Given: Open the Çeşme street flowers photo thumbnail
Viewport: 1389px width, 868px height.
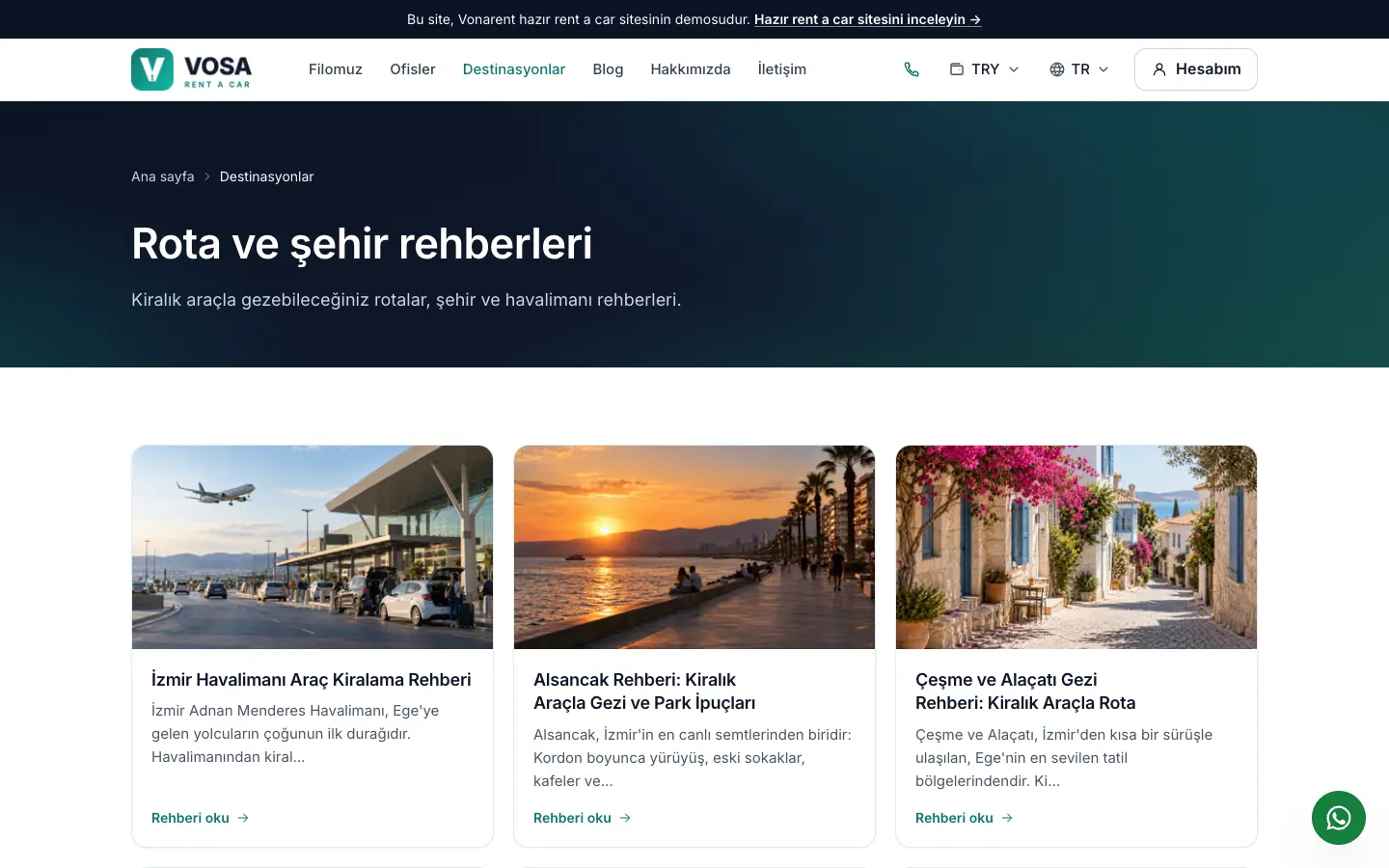Looking at the screenshot, I should point(1076,547).
